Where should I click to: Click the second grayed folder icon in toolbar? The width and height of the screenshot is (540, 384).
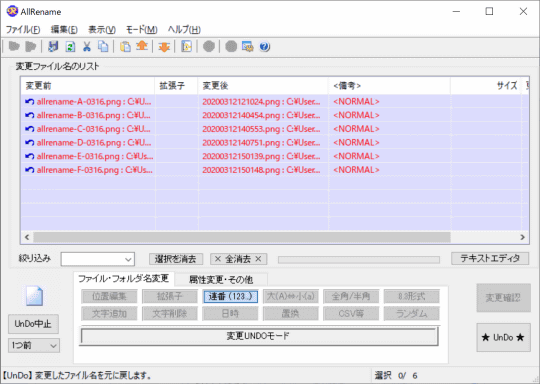[x=31, y=46]
